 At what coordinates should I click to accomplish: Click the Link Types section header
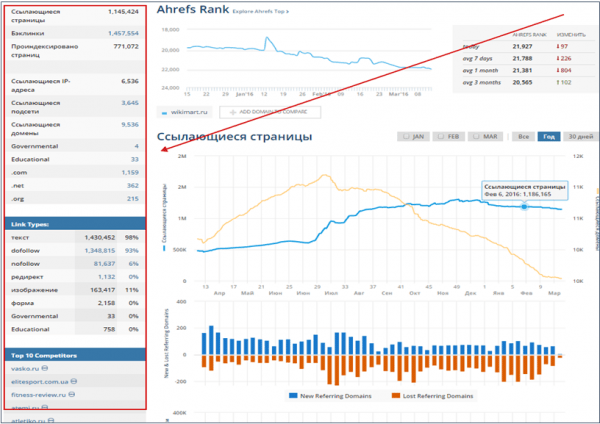pos(75,224)
